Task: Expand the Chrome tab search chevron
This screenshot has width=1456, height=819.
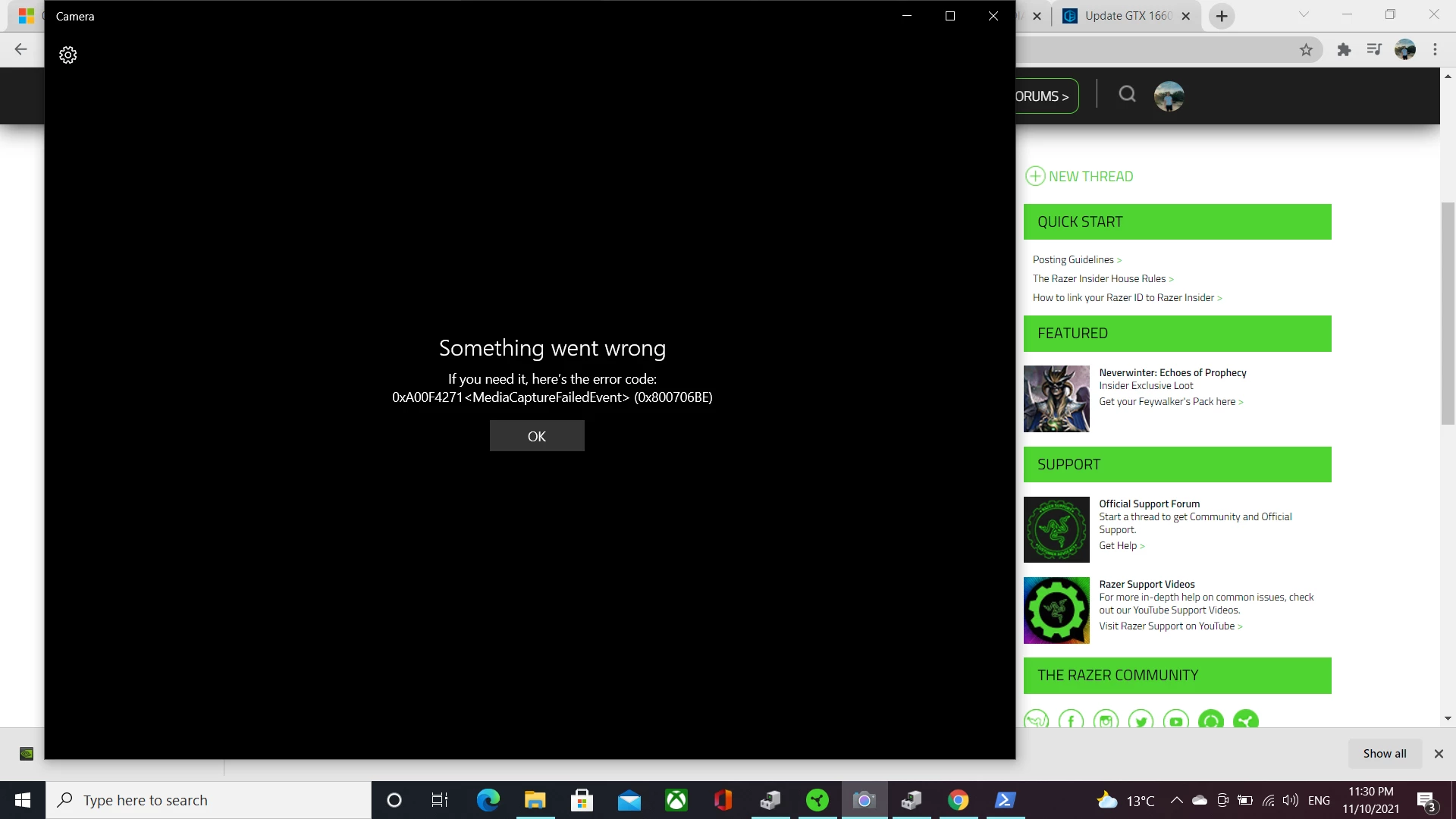Action: point(1303,14)
